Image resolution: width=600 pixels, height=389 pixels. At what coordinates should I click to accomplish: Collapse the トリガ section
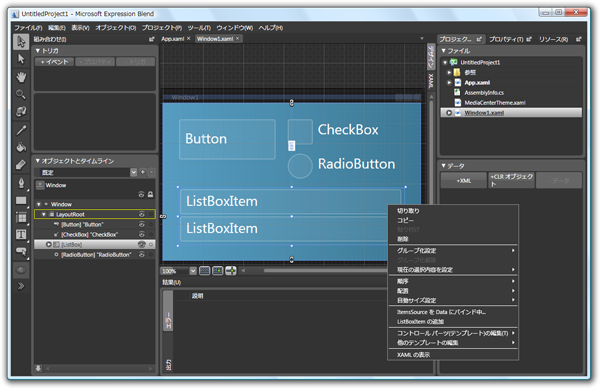point(38,50)
